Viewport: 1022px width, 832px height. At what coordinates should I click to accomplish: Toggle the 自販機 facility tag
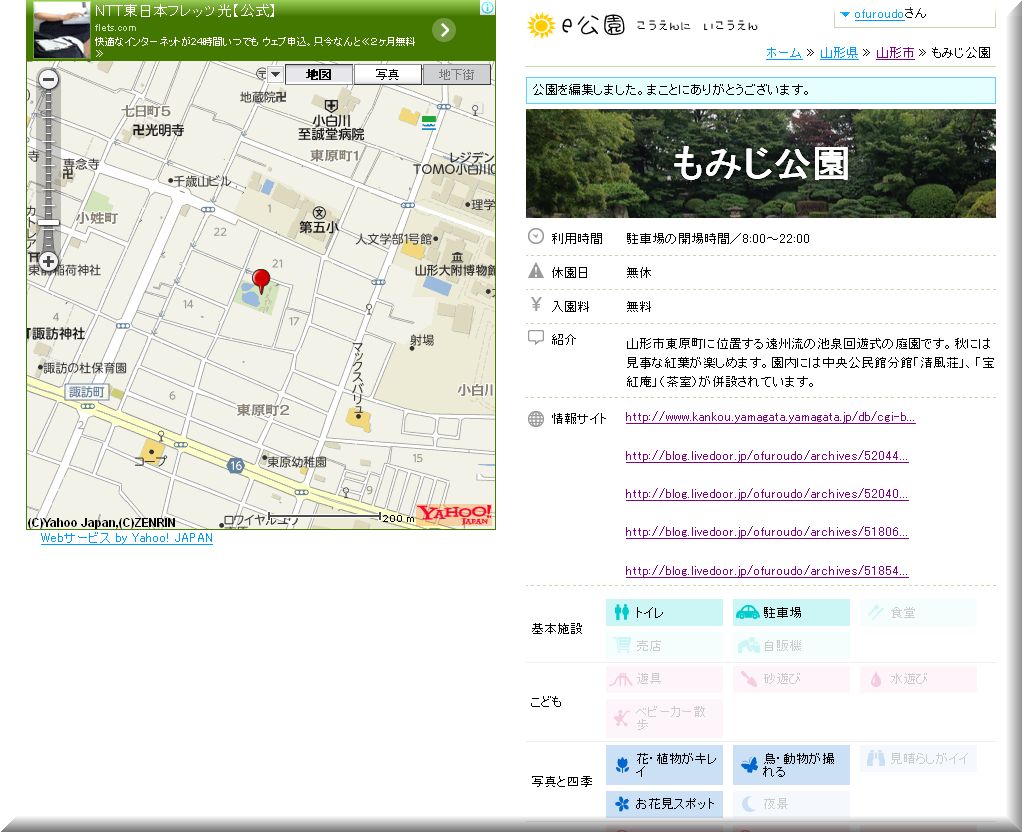(791, 646)
